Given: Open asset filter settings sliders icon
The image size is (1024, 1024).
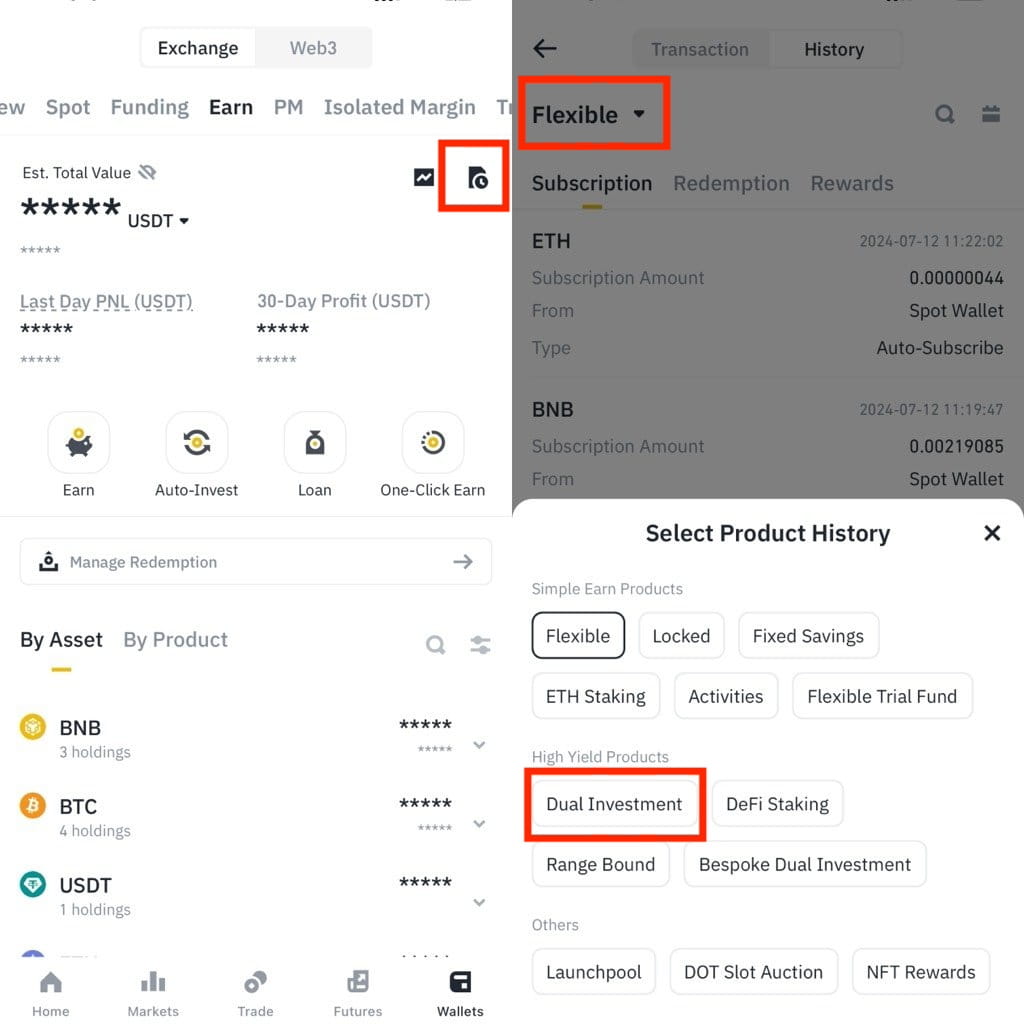Looking at the screenshot, I should click(481, 645).
